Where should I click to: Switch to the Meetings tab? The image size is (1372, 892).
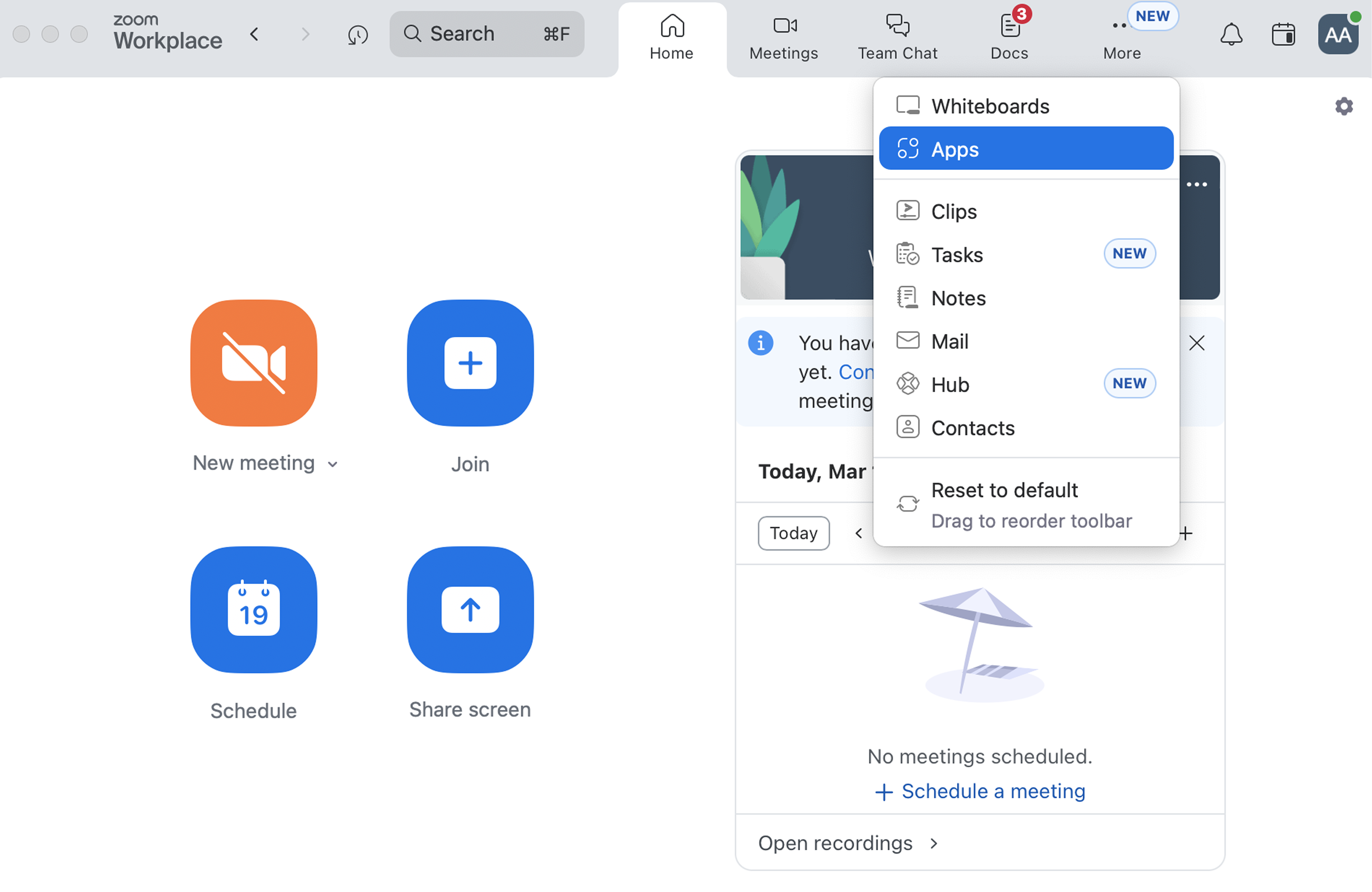coord(784,38)
